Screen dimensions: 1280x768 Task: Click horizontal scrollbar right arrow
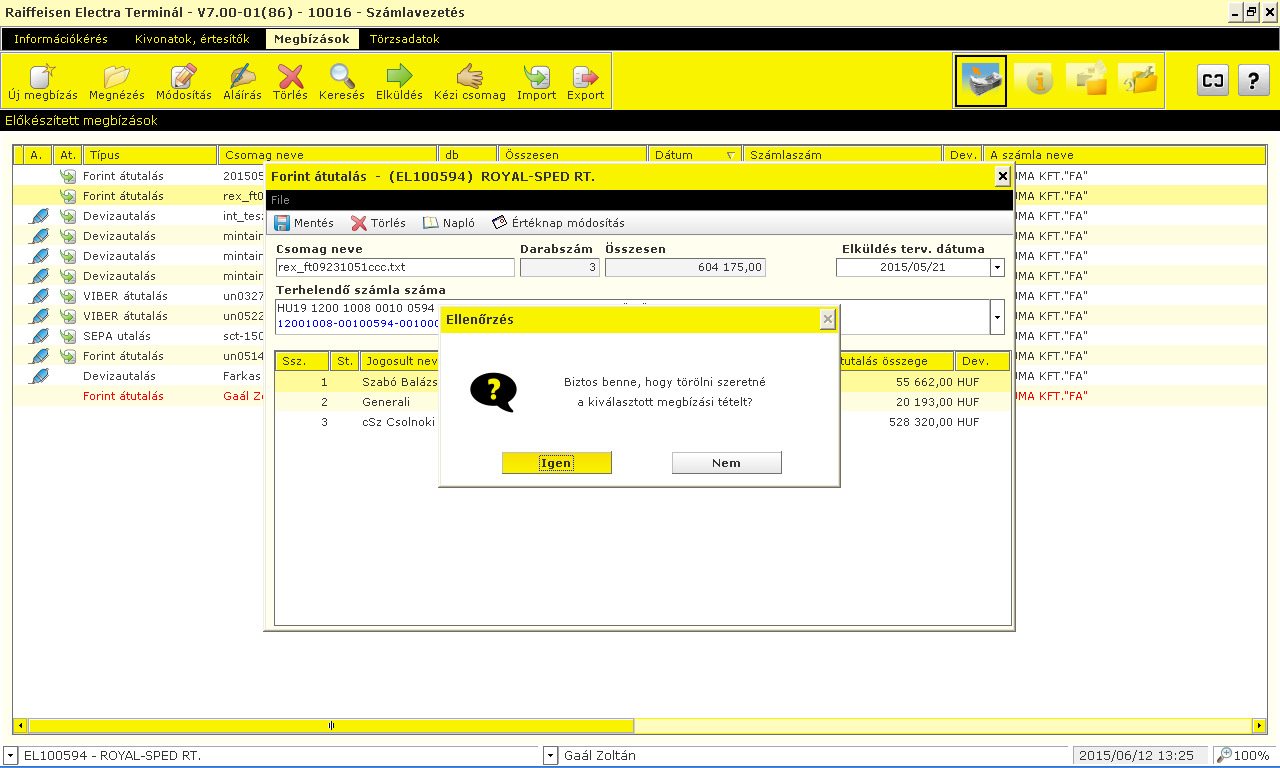point(1259,725)
